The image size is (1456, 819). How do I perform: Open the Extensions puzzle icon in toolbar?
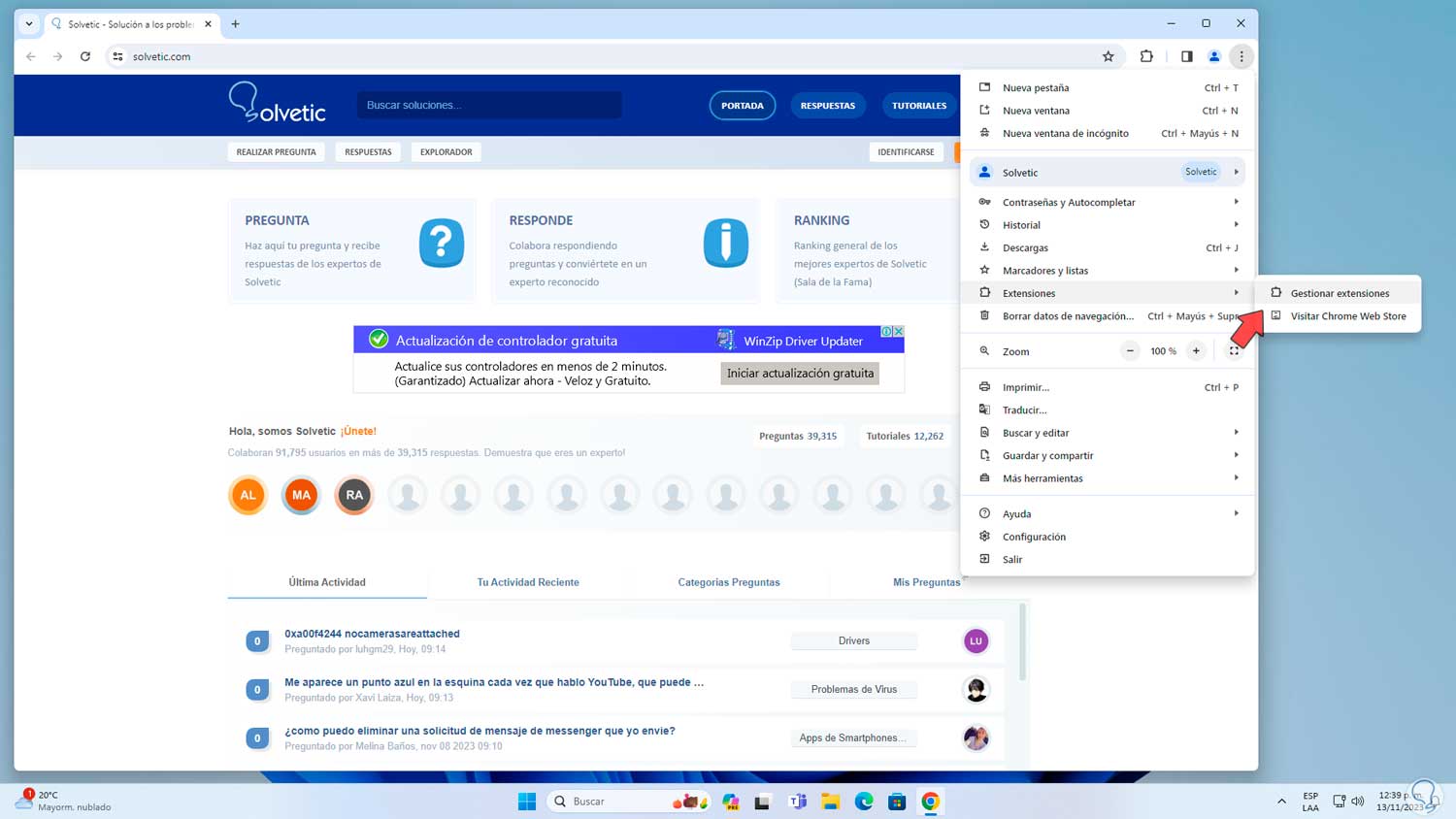point(1146,56)
